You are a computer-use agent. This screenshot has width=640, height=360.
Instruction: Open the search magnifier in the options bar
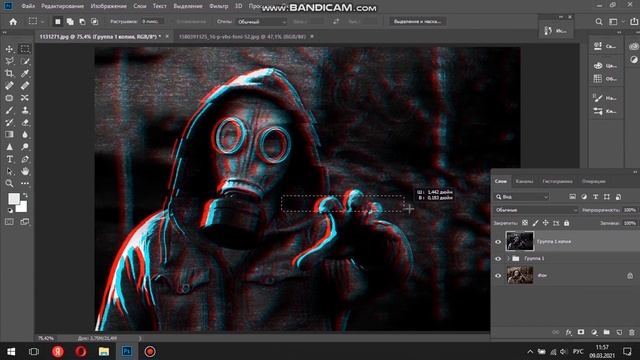(599, 22)
